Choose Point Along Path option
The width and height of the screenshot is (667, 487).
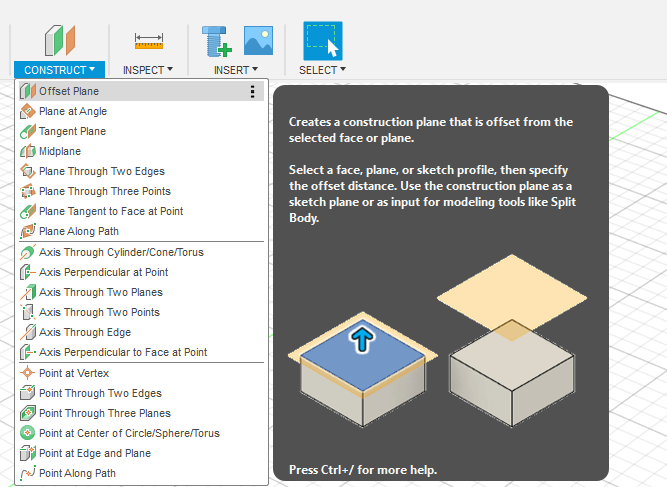coord(77,473)
